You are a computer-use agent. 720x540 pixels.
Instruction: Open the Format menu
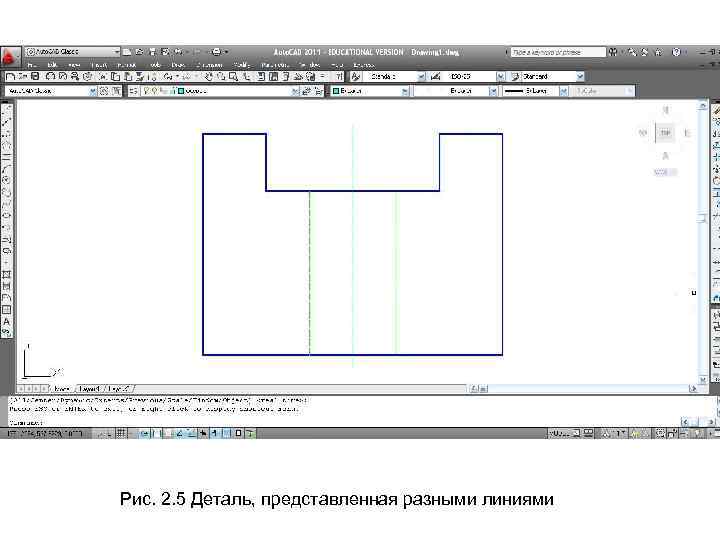[126, 65]
